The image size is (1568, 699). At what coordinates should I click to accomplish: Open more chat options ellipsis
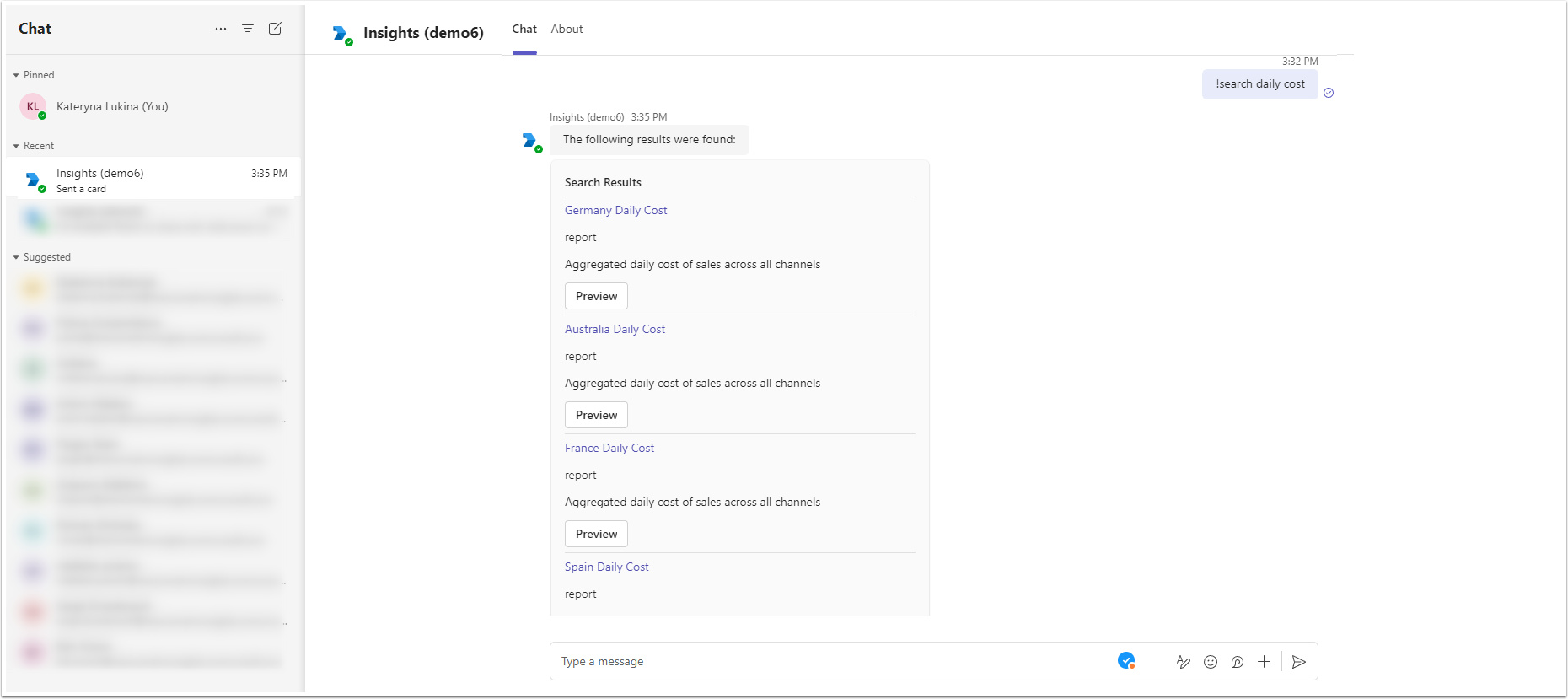click(x=221, y=29)
